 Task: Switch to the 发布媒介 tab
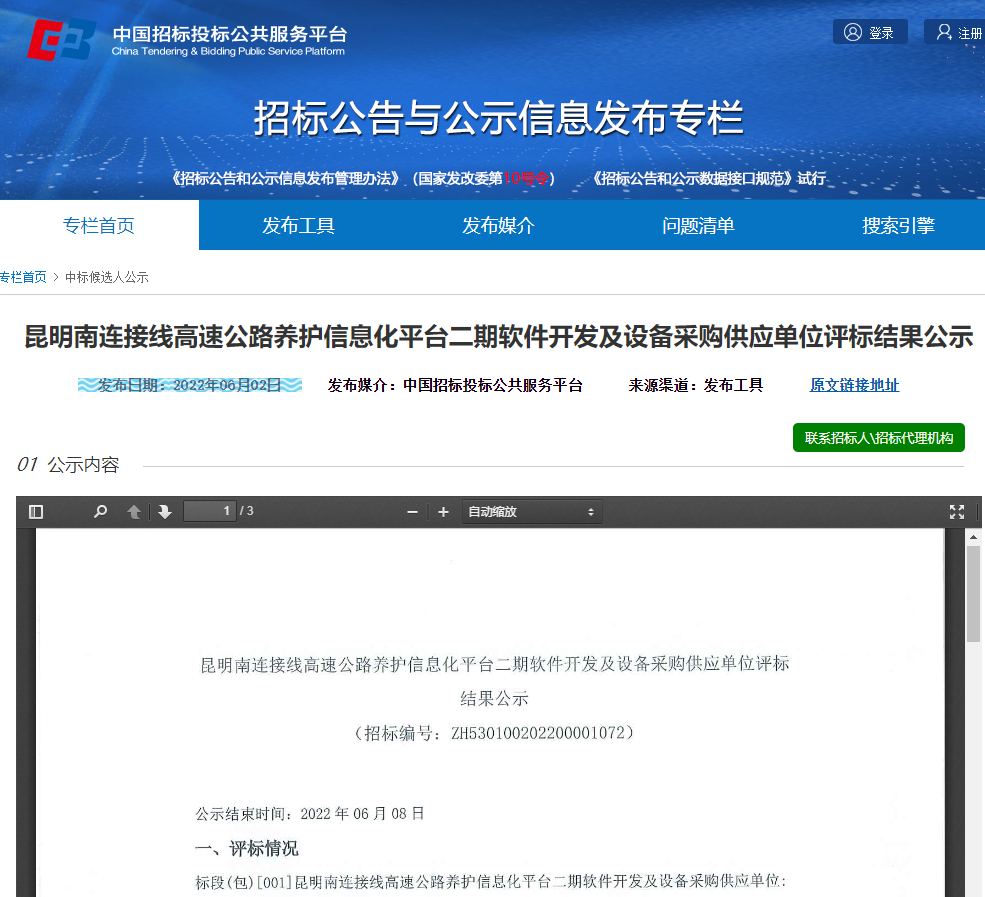tap(498, 227)
